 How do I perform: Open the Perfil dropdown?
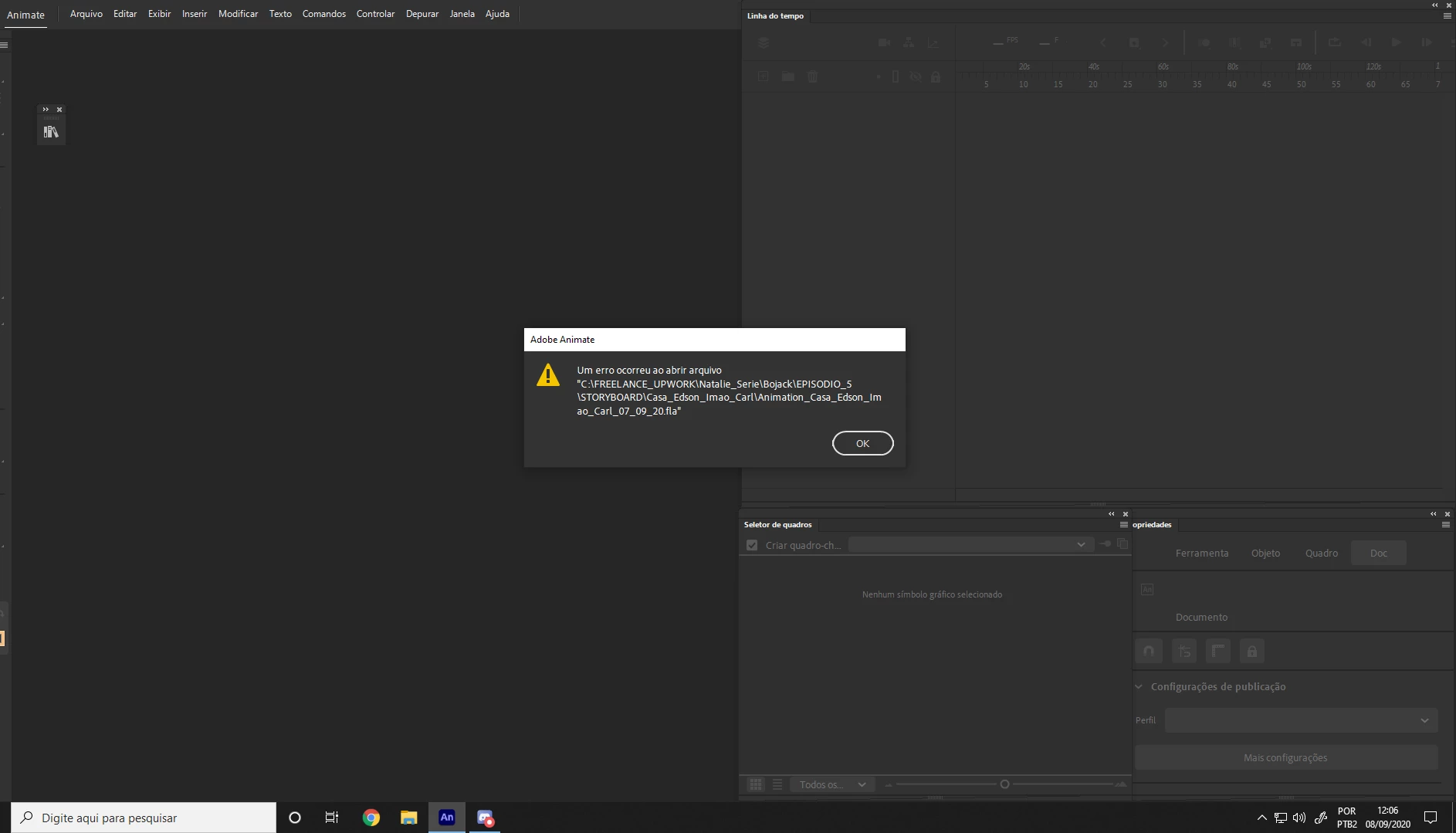click(x=1301, y=720)
